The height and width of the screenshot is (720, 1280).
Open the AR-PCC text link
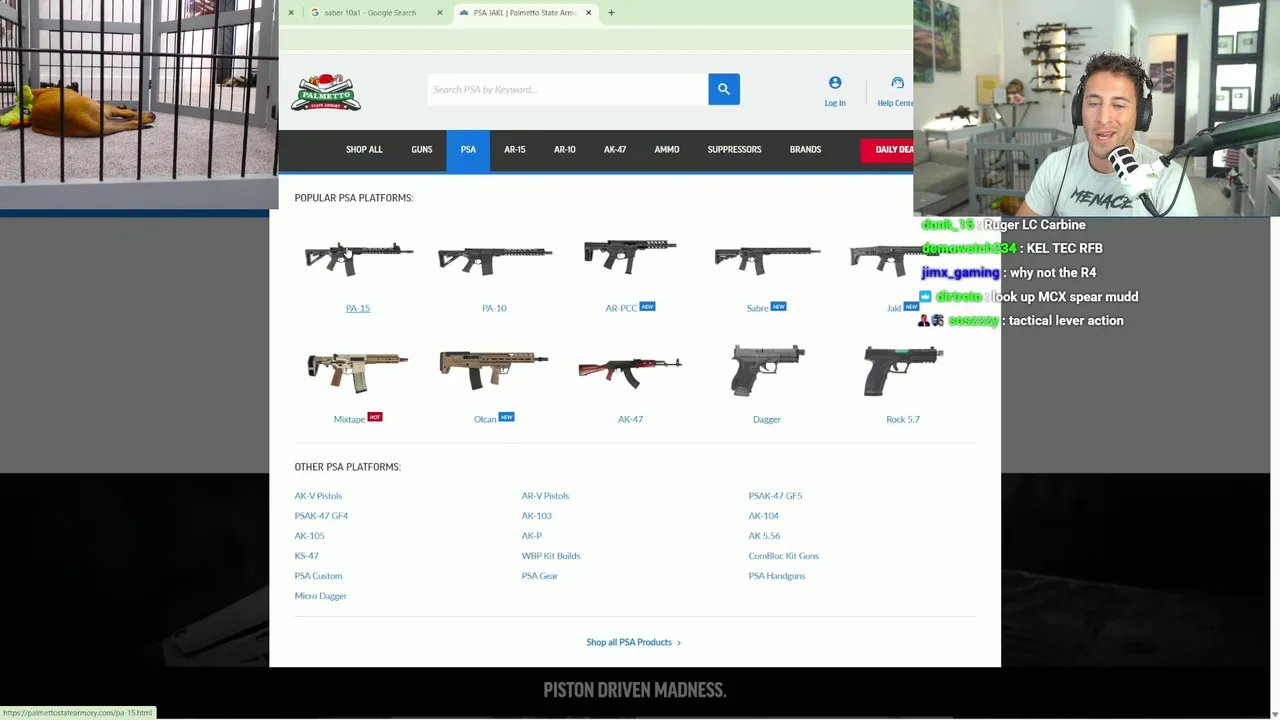point(621,308)
